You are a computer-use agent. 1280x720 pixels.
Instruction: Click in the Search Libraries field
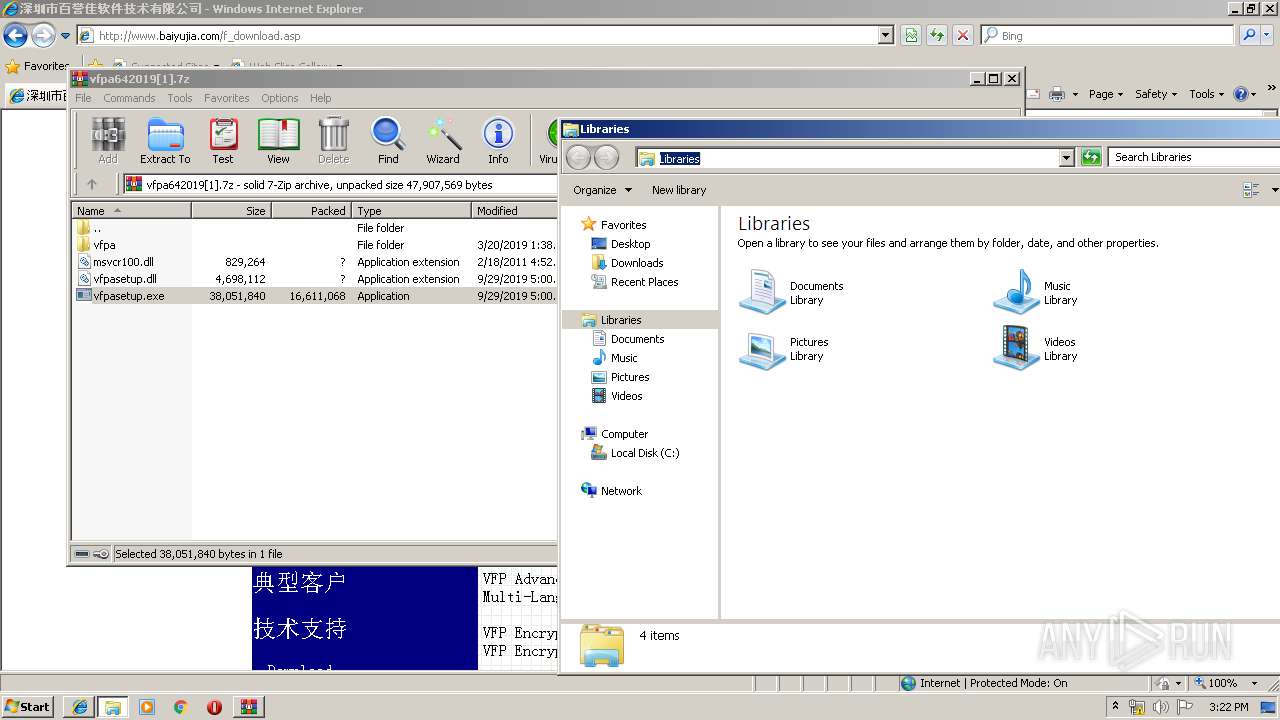1193,157
